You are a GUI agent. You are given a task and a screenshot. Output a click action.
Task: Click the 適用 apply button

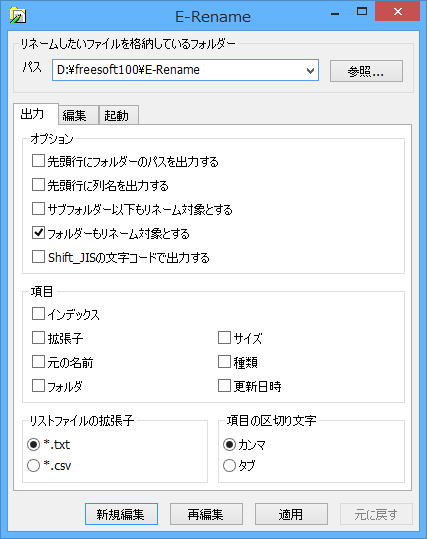(x=291, y=514)
